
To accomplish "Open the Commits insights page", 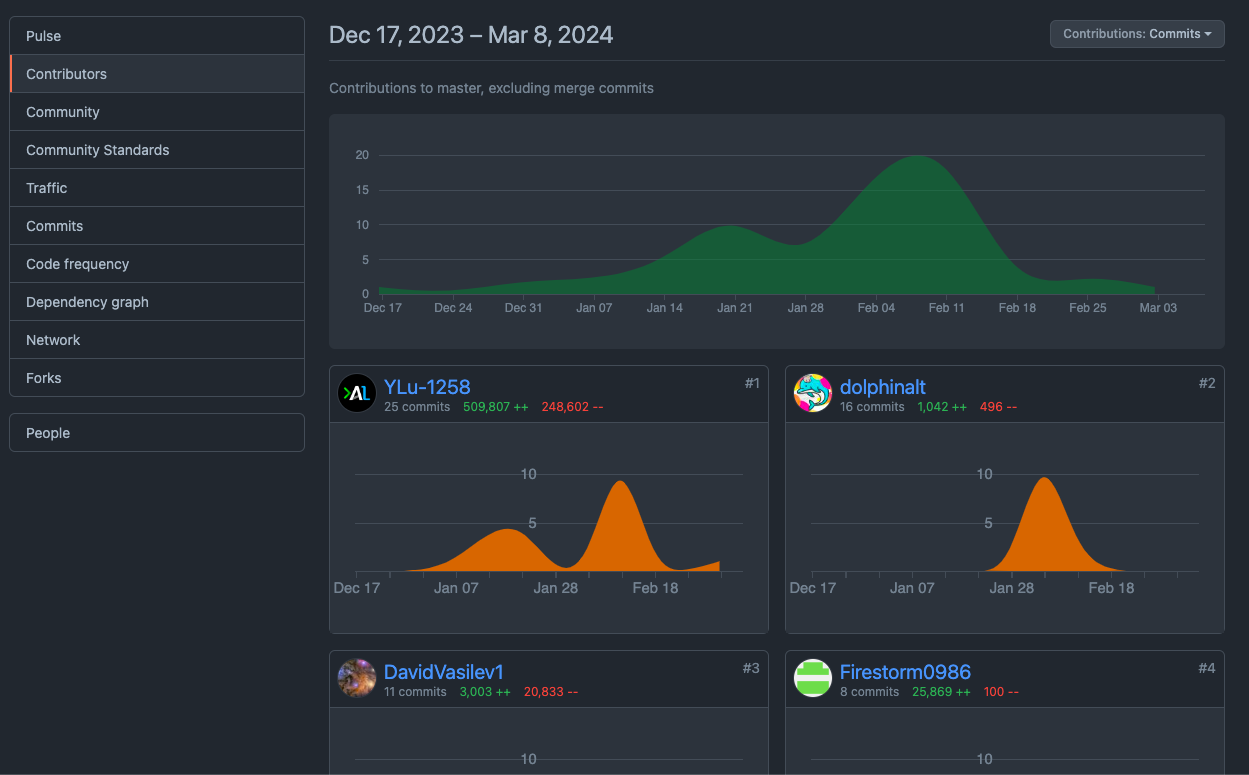I will (157, 226).
